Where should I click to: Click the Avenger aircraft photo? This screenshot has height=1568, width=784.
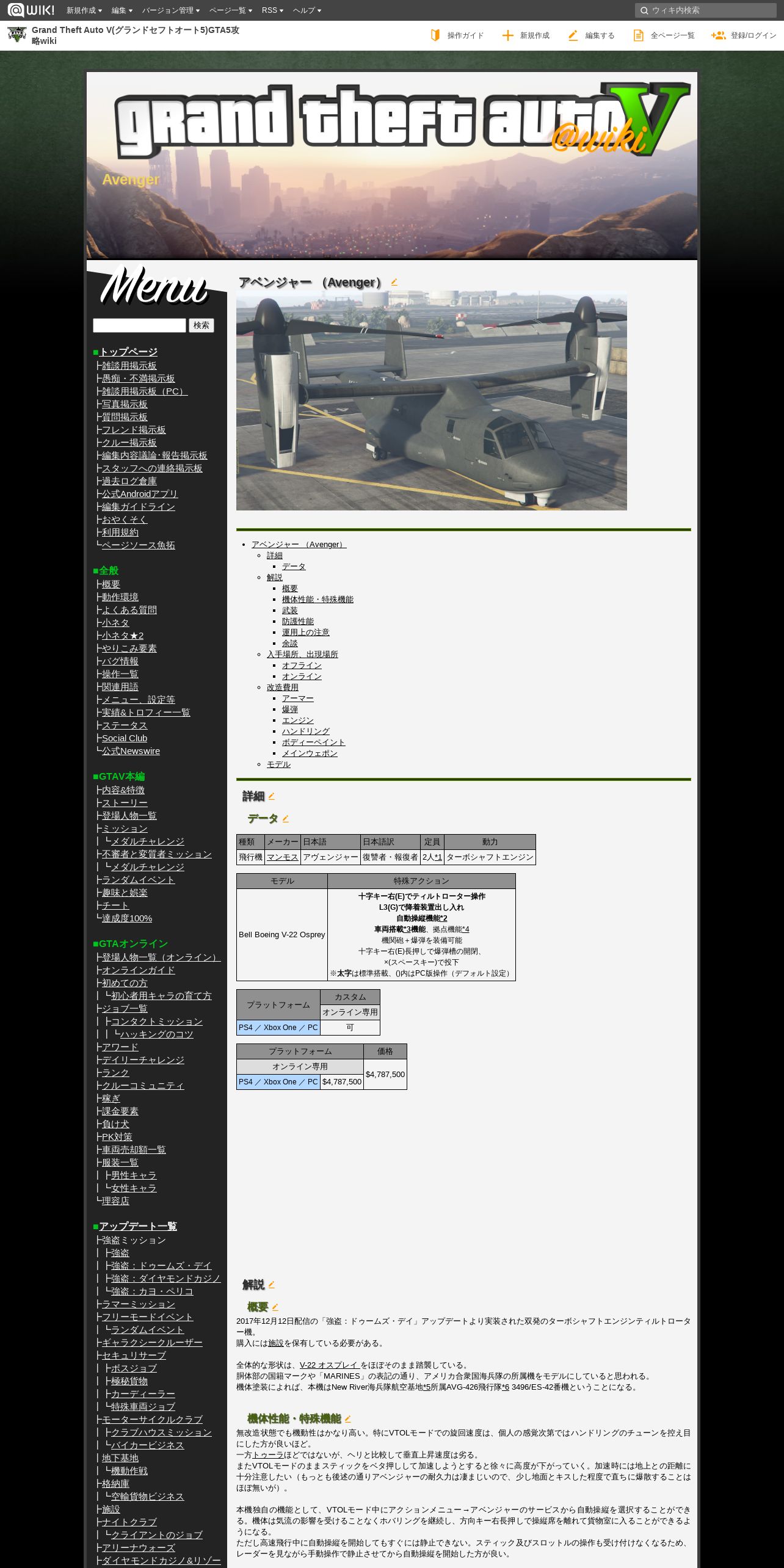tap(431, 401)
